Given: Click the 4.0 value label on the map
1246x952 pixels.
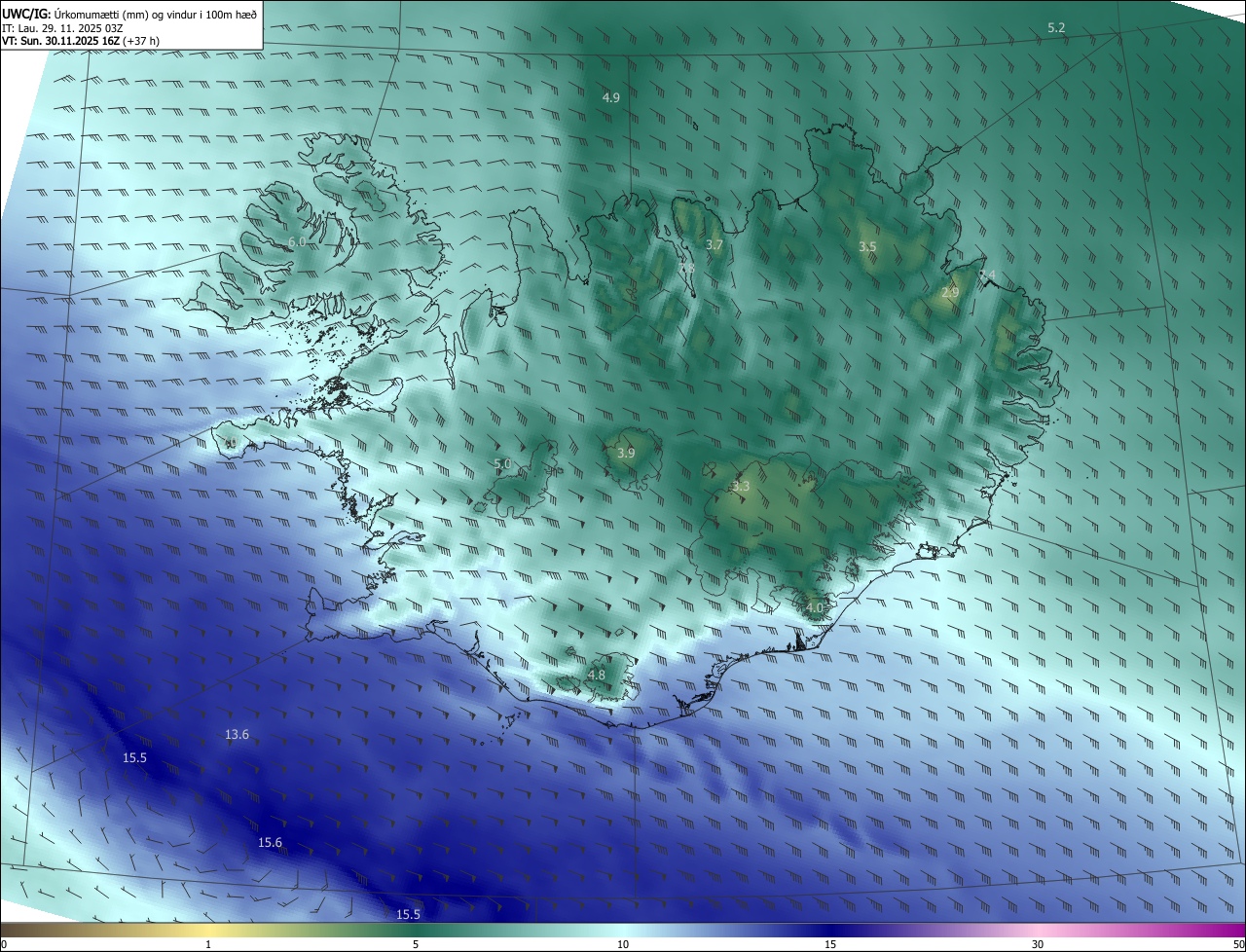Looking at the screenshot, I should [x=815, y=607].
